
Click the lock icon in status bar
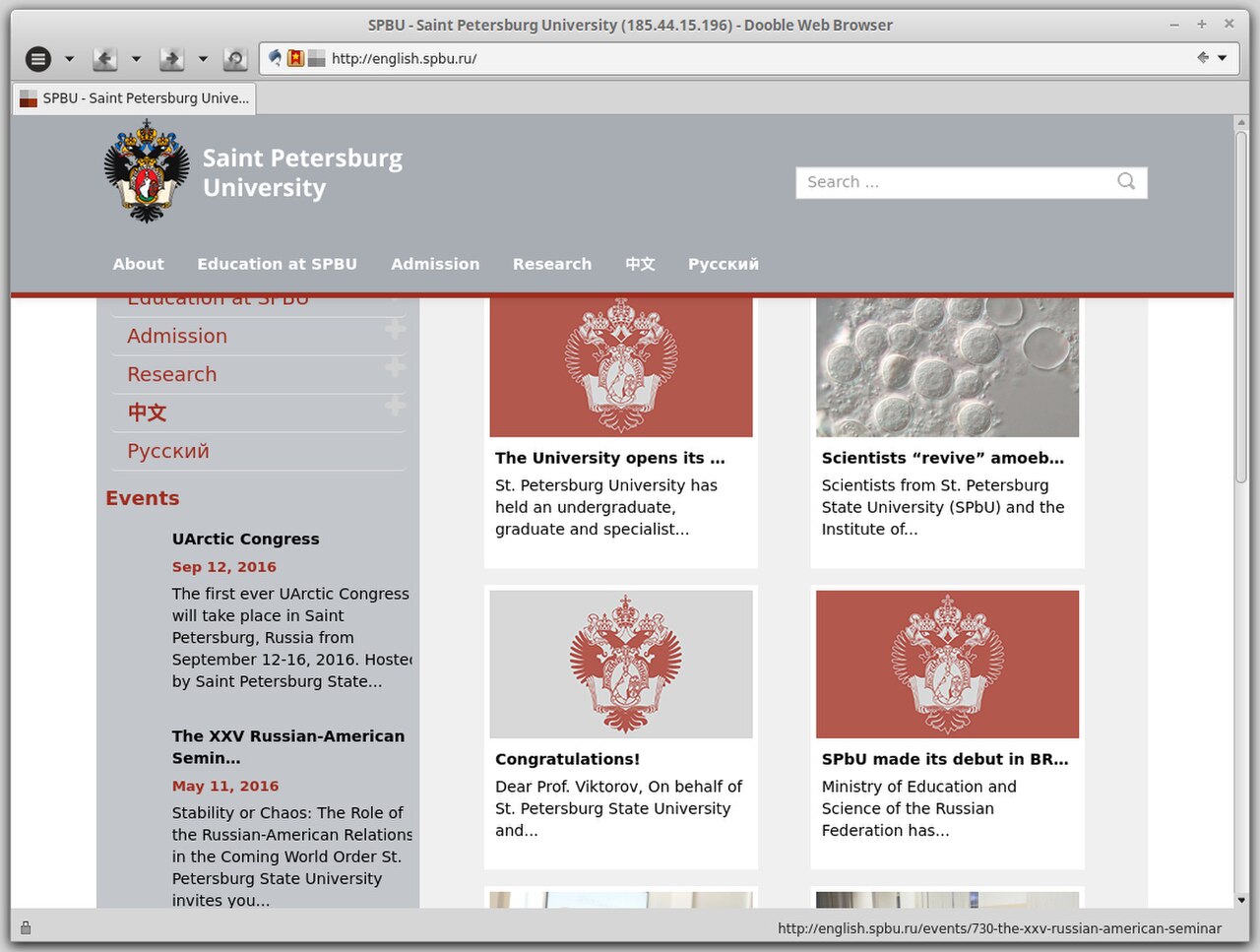point(26,927)
